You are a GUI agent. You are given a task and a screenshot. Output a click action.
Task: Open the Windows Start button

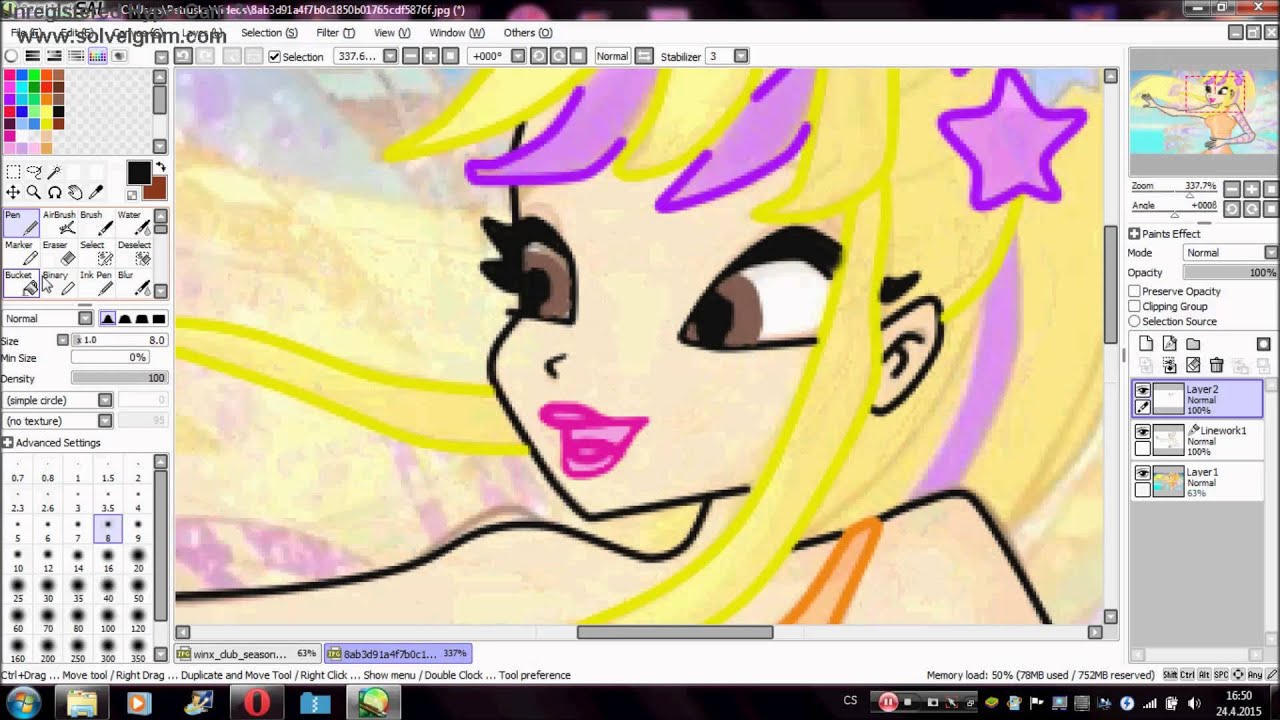[22, 703]
